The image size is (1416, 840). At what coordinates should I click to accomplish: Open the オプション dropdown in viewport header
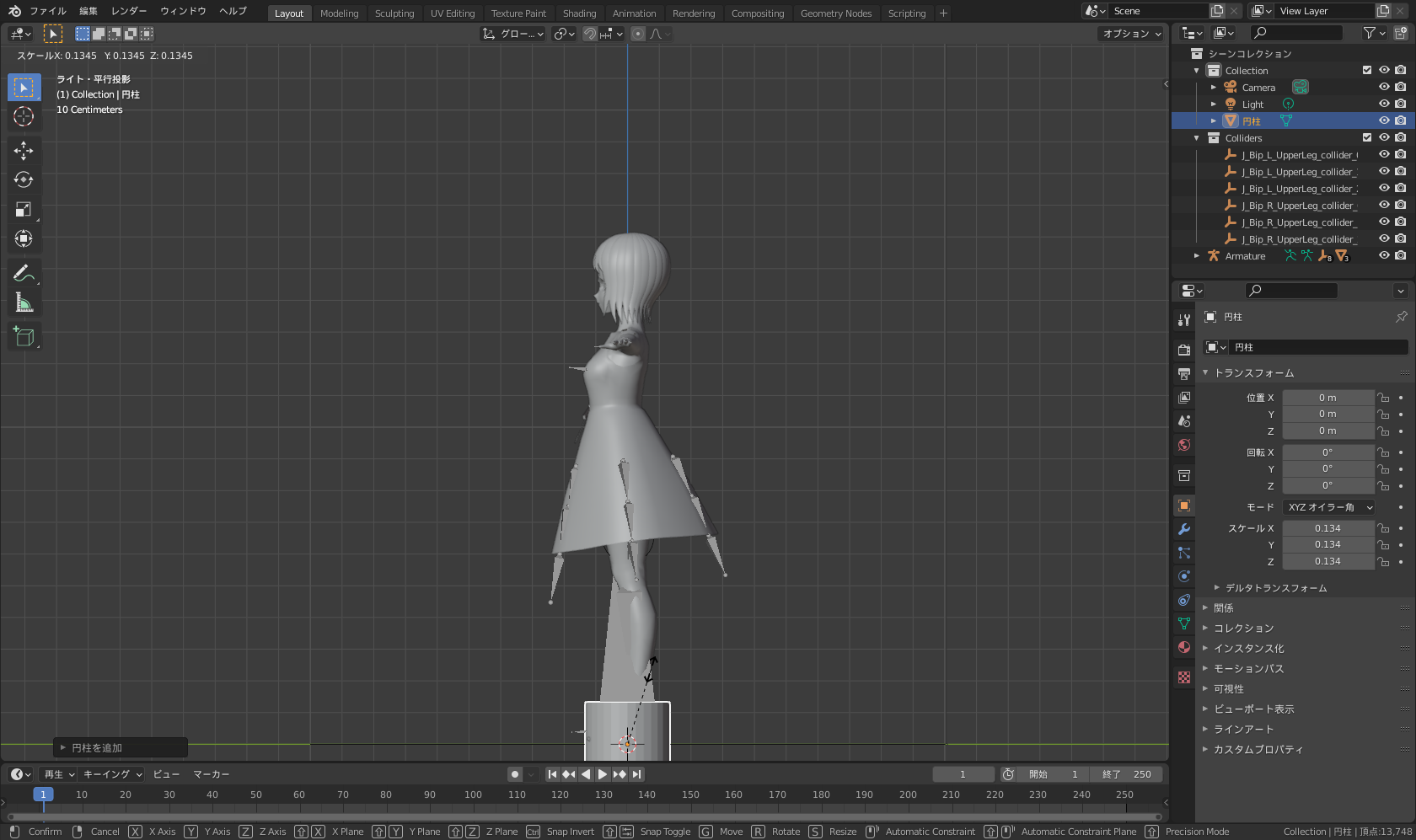pyautogui.click(x=1131, y=34)
